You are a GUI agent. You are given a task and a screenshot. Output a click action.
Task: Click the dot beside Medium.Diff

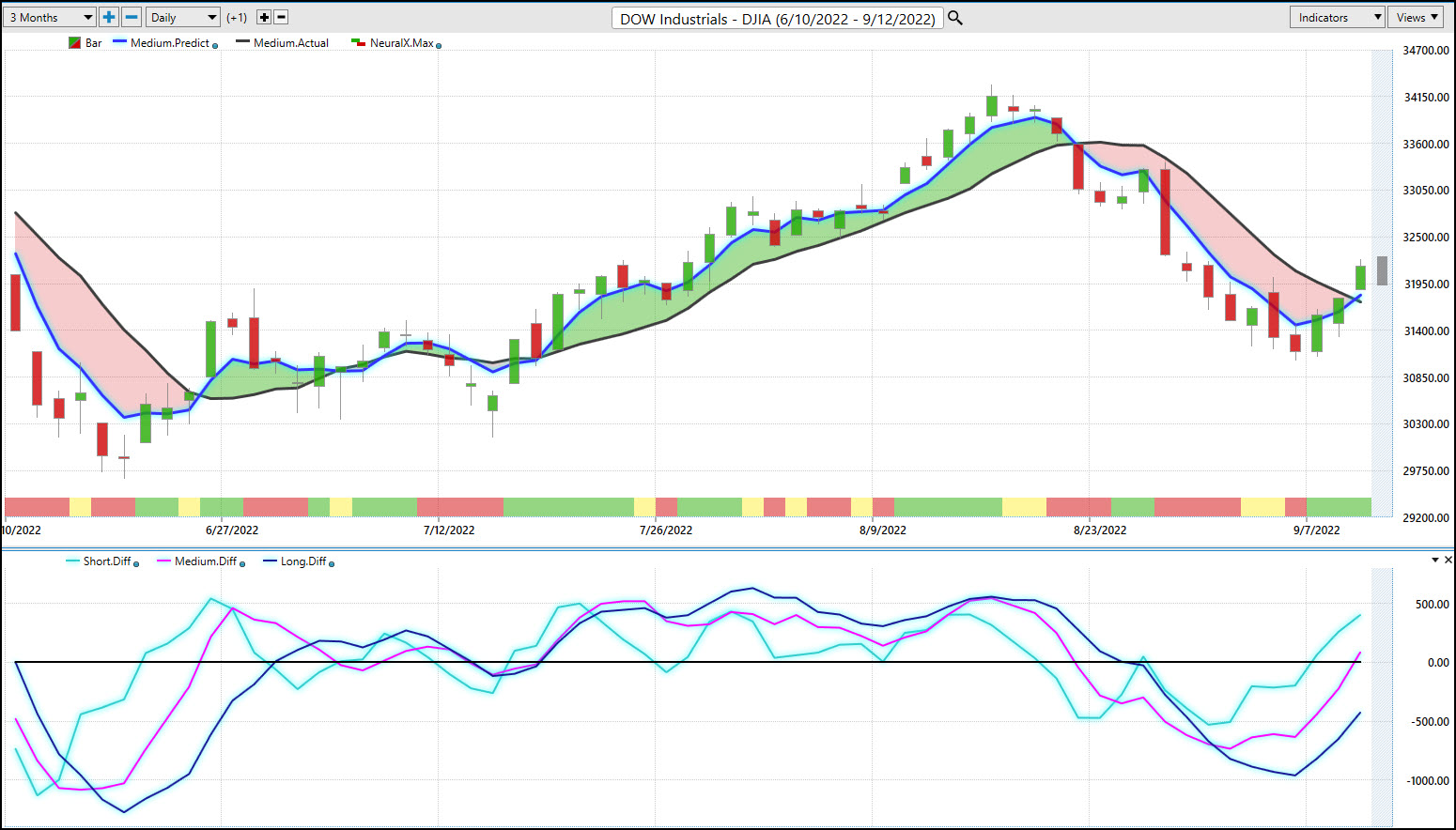click(x=242, y=563)
